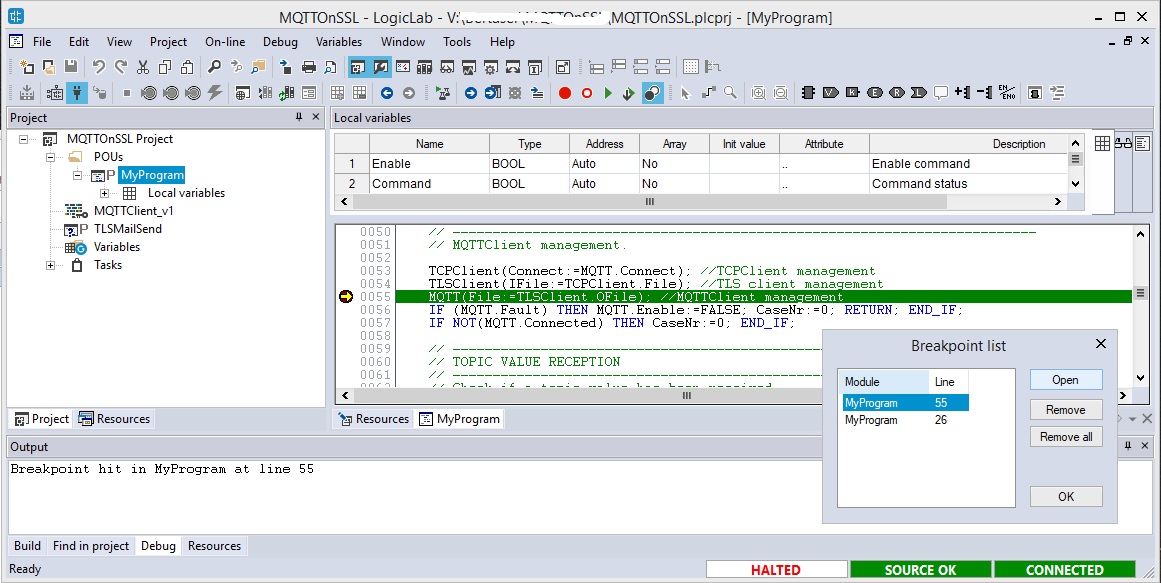Cut selection with the scissors icon
The width and height of the screenshot is (1161, 583).
143,67
